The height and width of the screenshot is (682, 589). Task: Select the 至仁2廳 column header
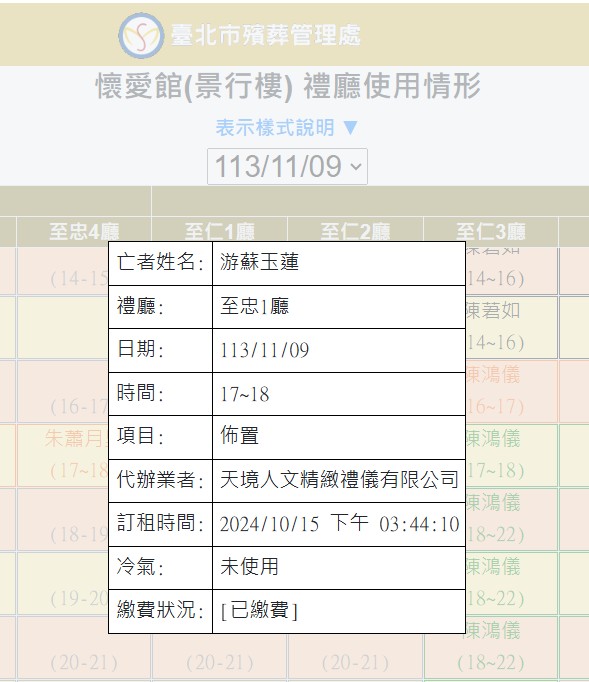point(355,231)
